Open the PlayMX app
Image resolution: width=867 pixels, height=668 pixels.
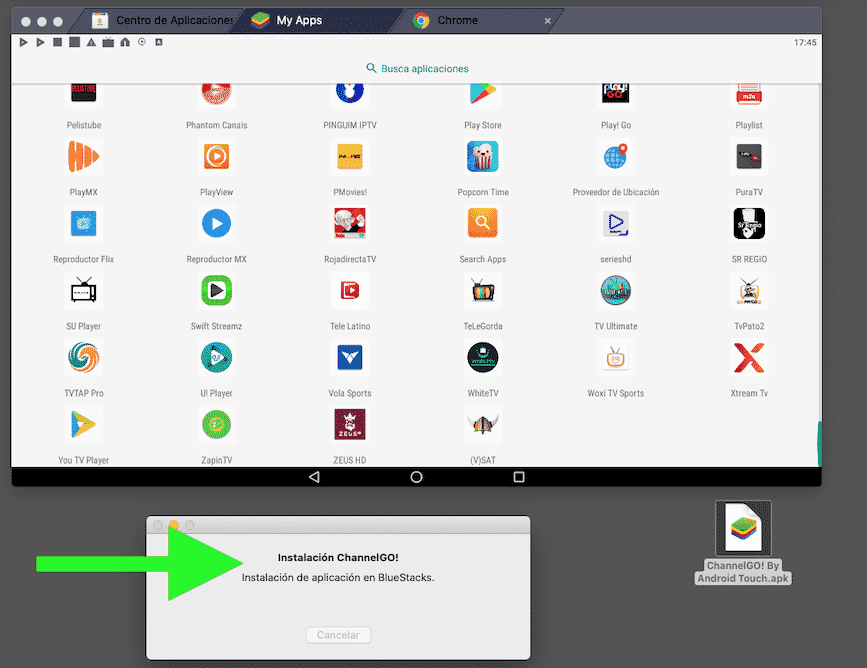[83, 157]
